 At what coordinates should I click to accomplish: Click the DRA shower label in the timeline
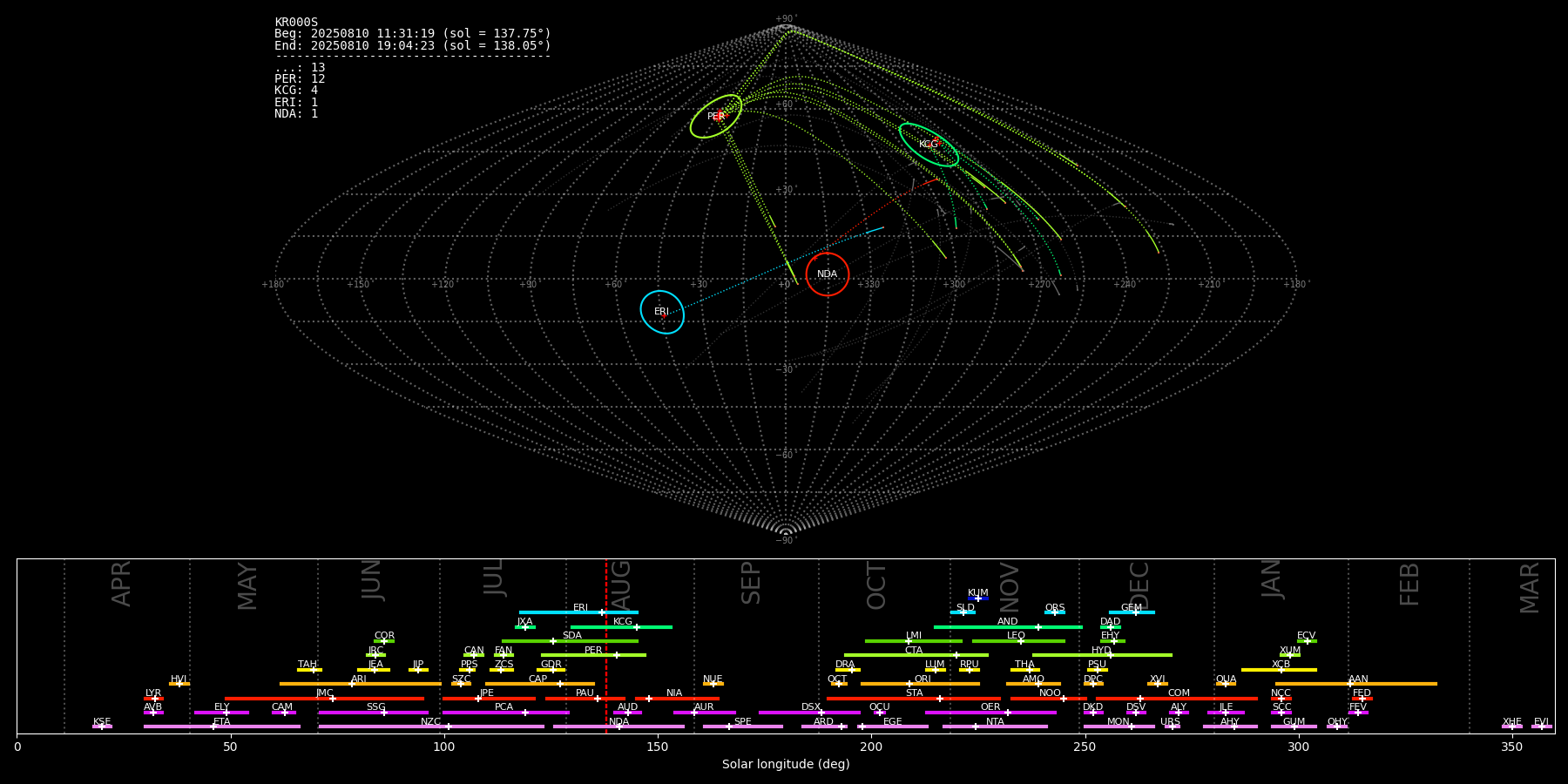pos(845,665)
